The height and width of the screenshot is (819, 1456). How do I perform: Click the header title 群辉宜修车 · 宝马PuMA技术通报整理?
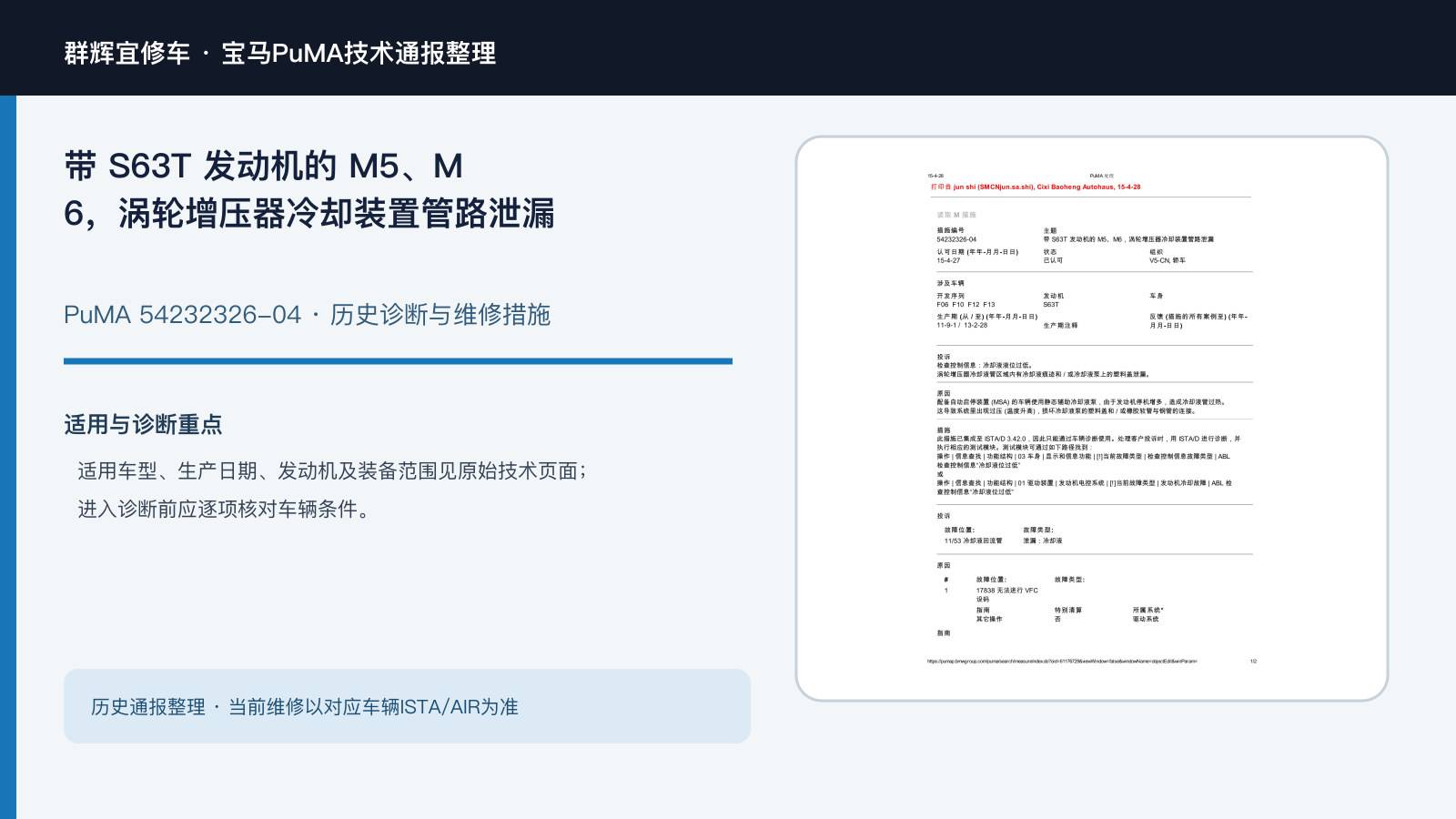(x=280, y=53)
